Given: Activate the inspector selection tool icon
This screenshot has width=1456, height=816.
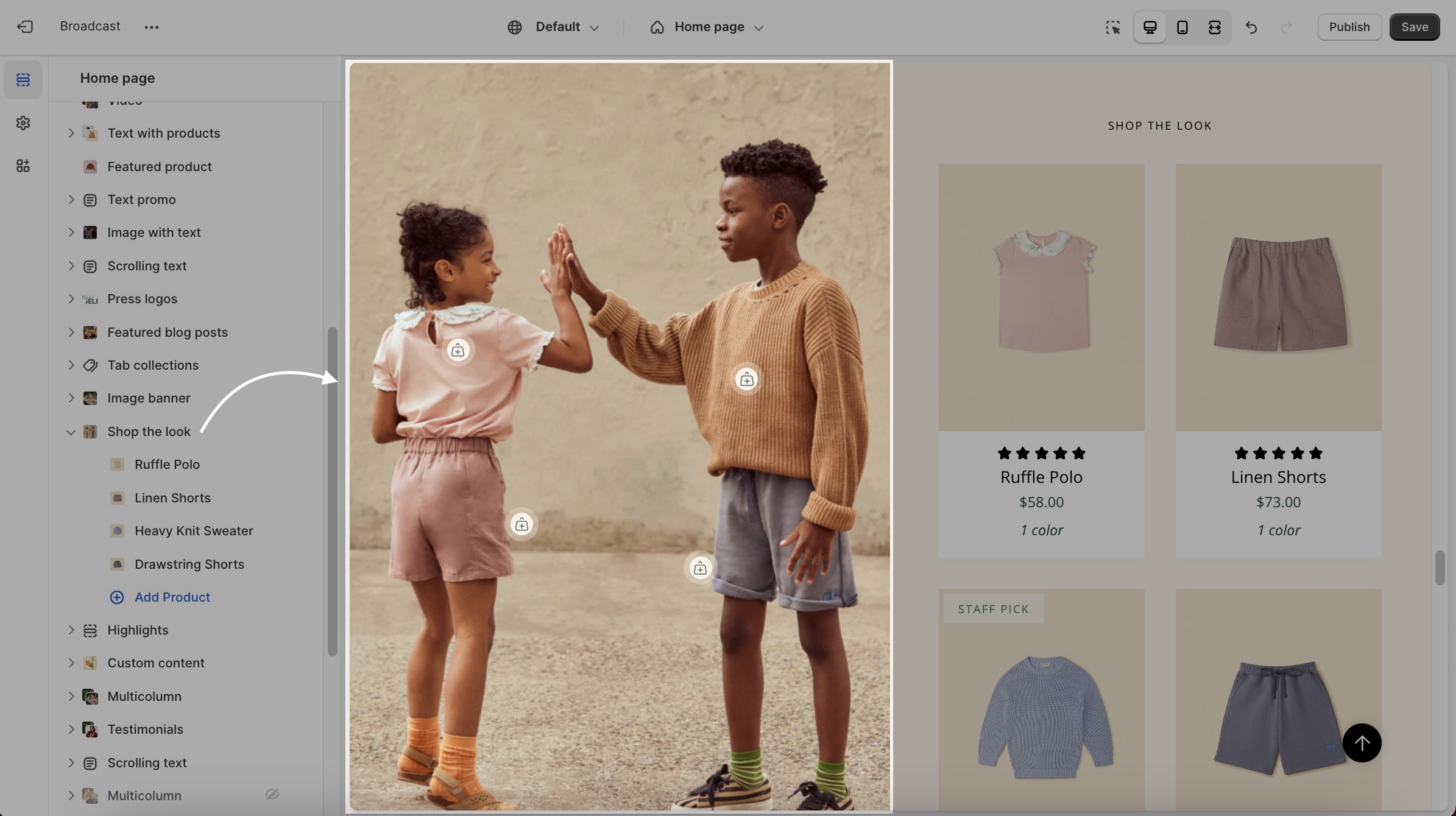Looking at the screenshot, I should point(1112,27).
